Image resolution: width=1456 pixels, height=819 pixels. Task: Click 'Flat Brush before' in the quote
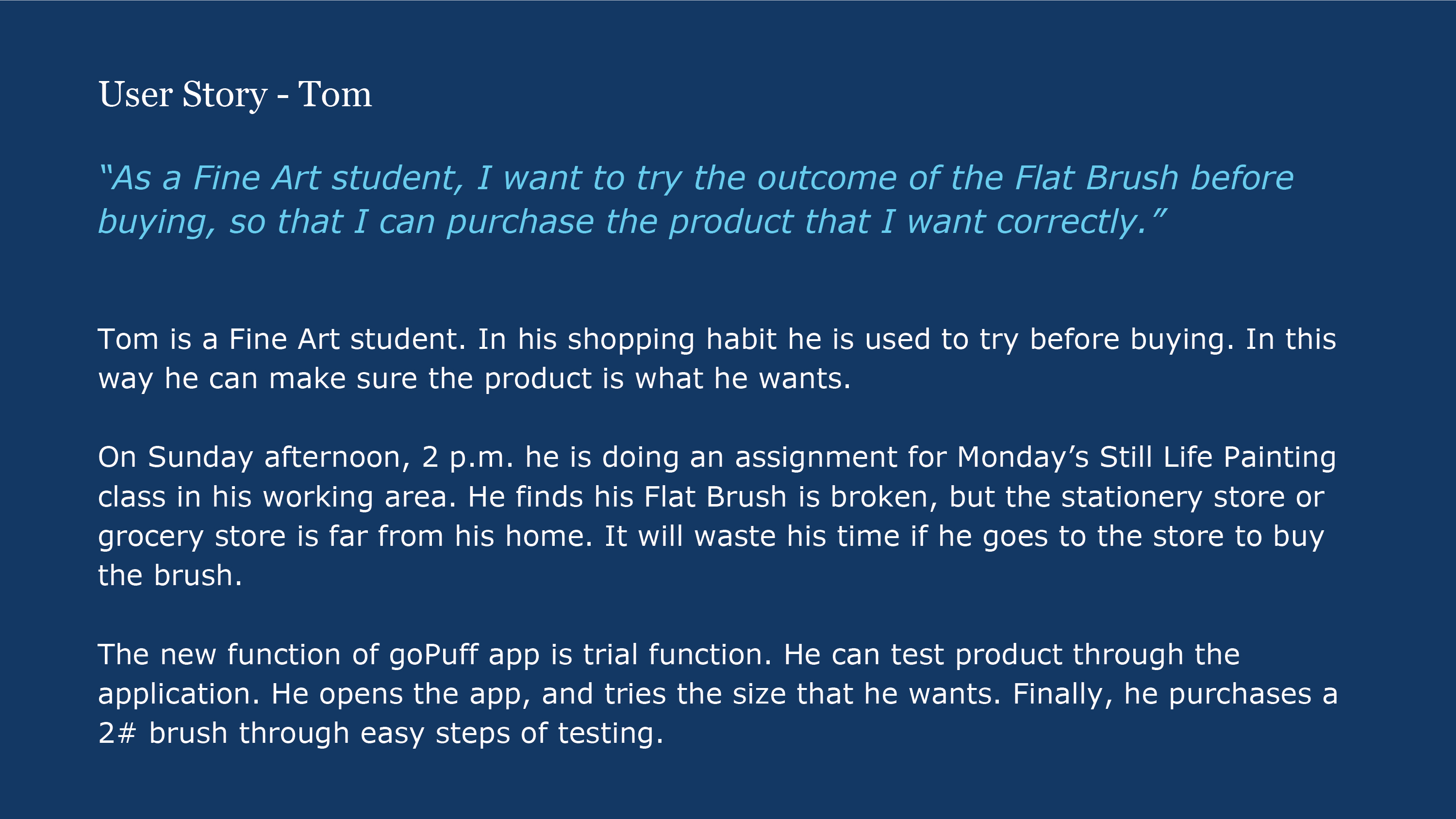[1154, 178]
